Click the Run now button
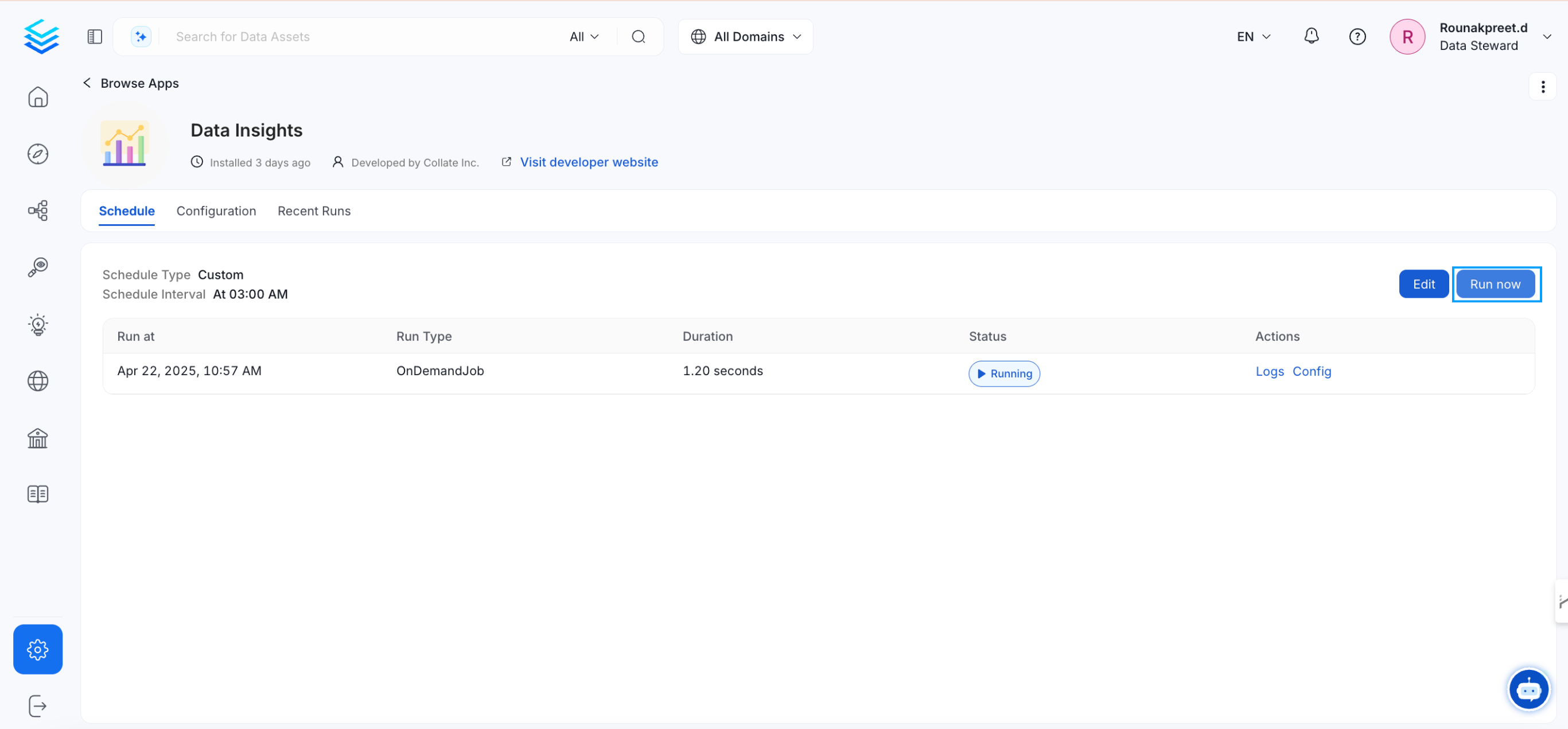Image resolution: width=1568 pixels, height=729 pixels. 1496,283
